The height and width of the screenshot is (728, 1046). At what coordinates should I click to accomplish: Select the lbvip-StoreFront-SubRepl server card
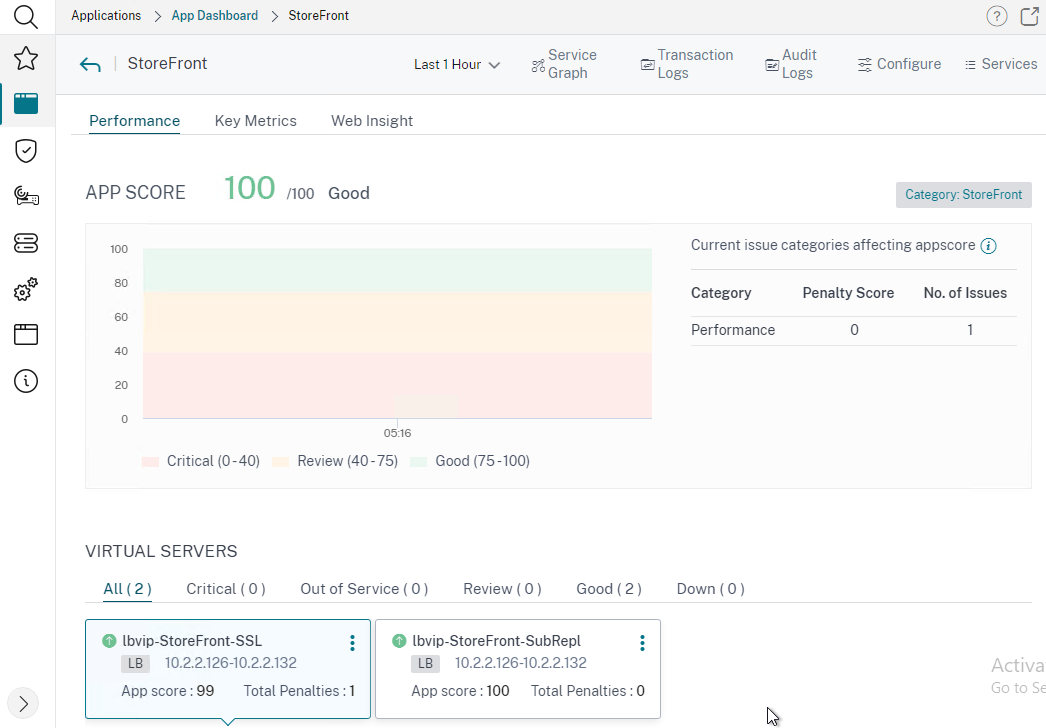[518, 669]
